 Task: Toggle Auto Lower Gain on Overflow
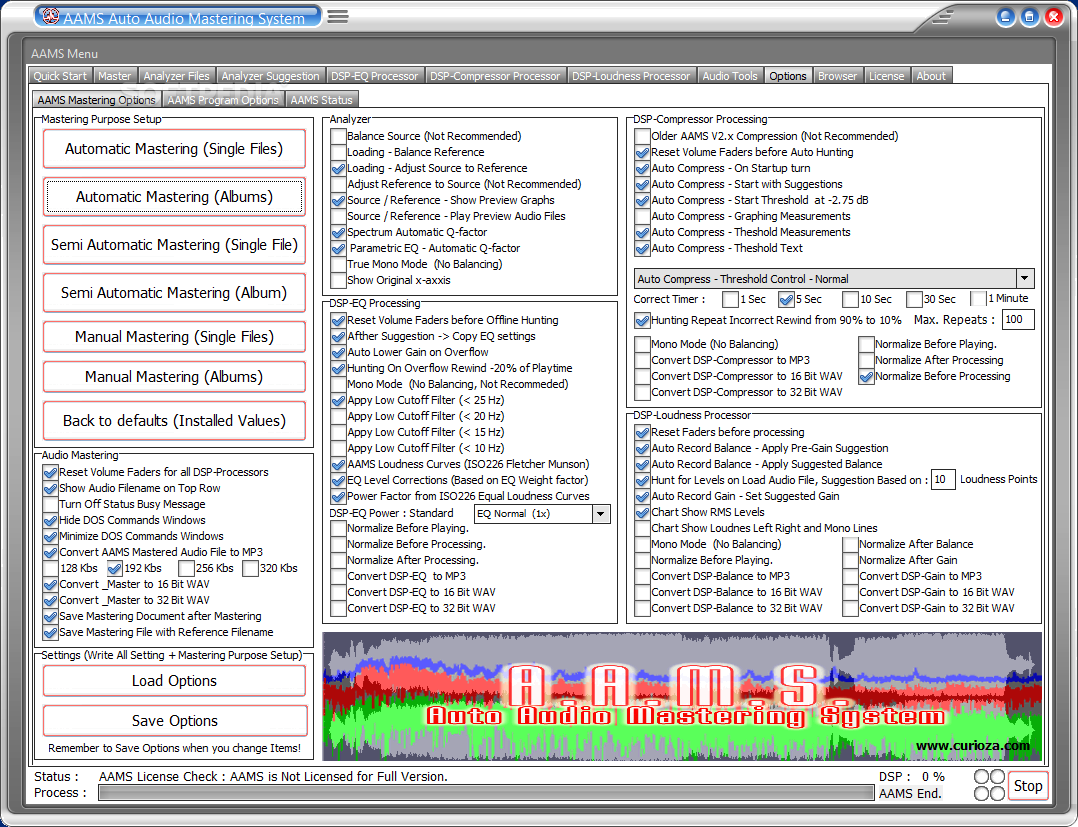[338, 353]
